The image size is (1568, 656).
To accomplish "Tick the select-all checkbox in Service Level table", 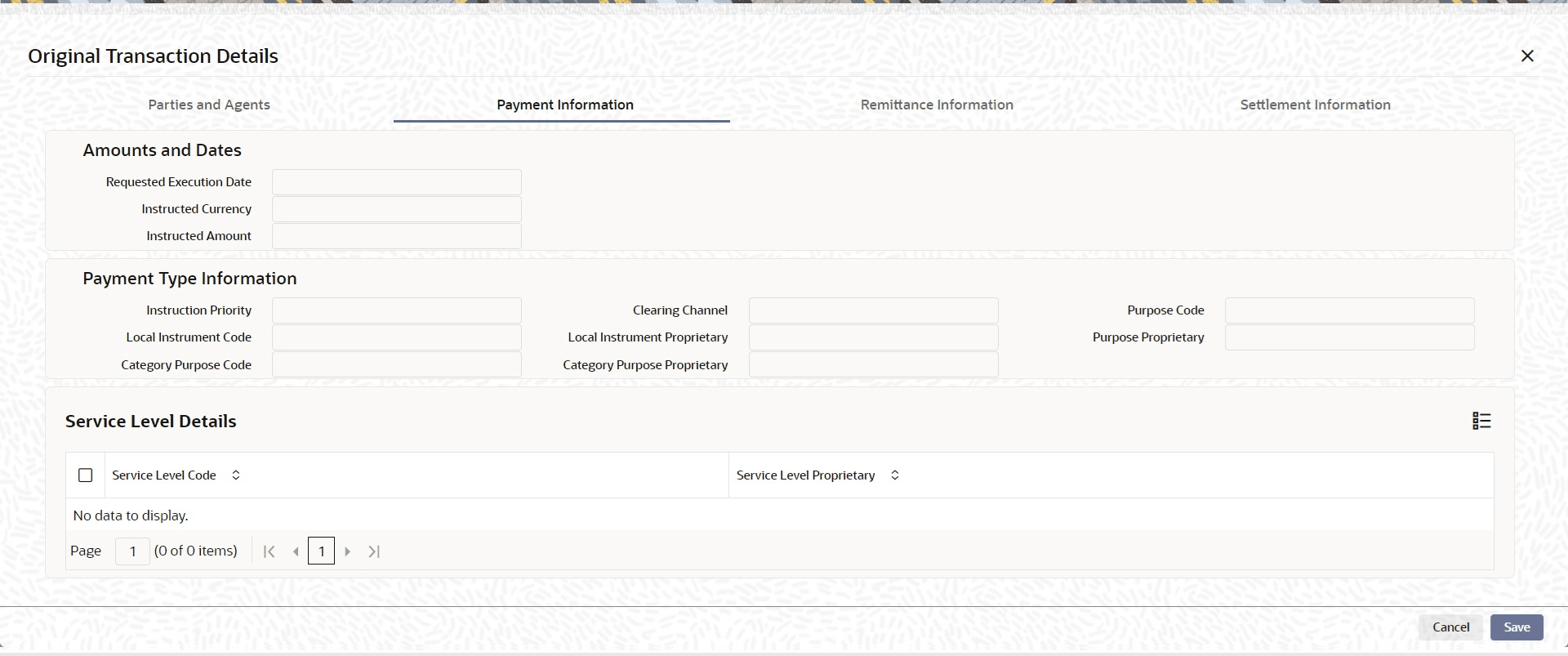I will pyautogui.click(x=86, y=475).
